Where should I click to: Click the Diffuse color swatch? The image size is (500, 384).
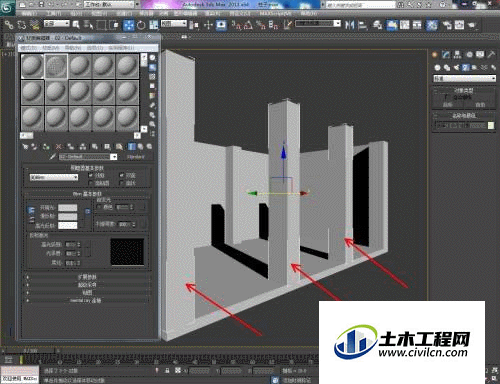pos(68,217)
